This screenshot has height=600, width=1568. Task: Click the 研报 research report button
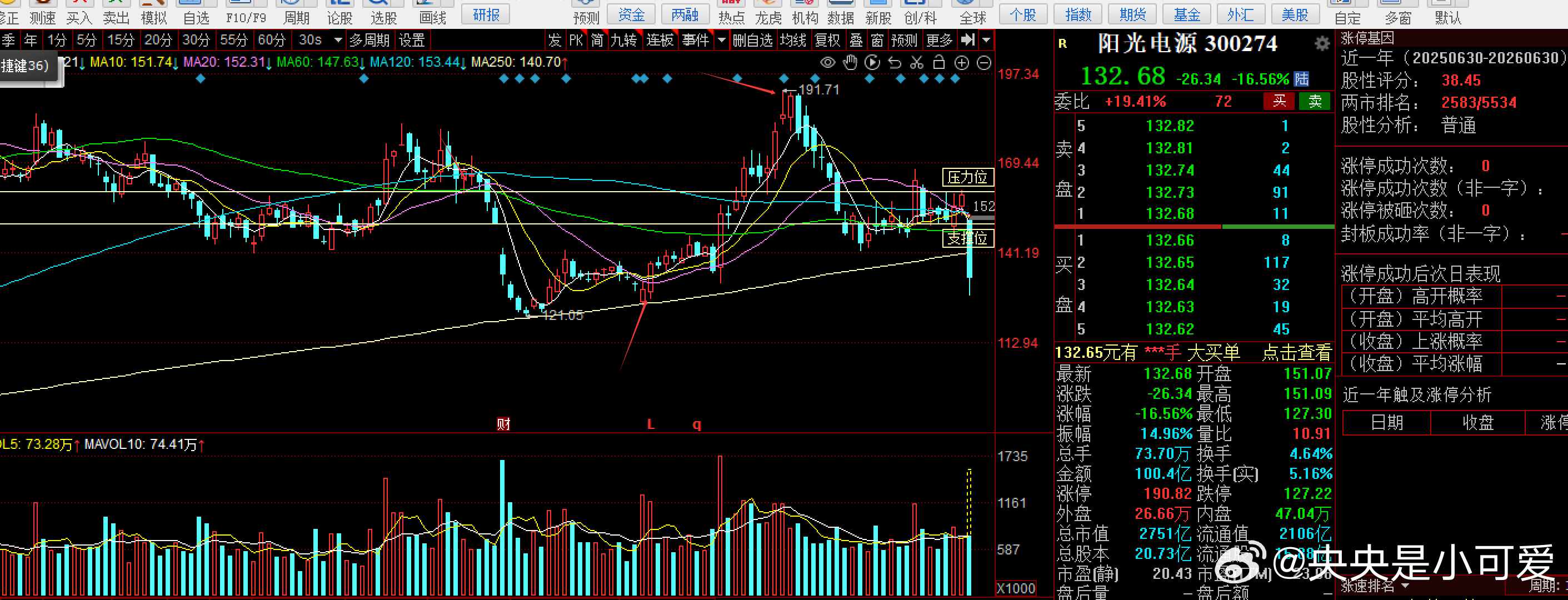click(486, 15)
